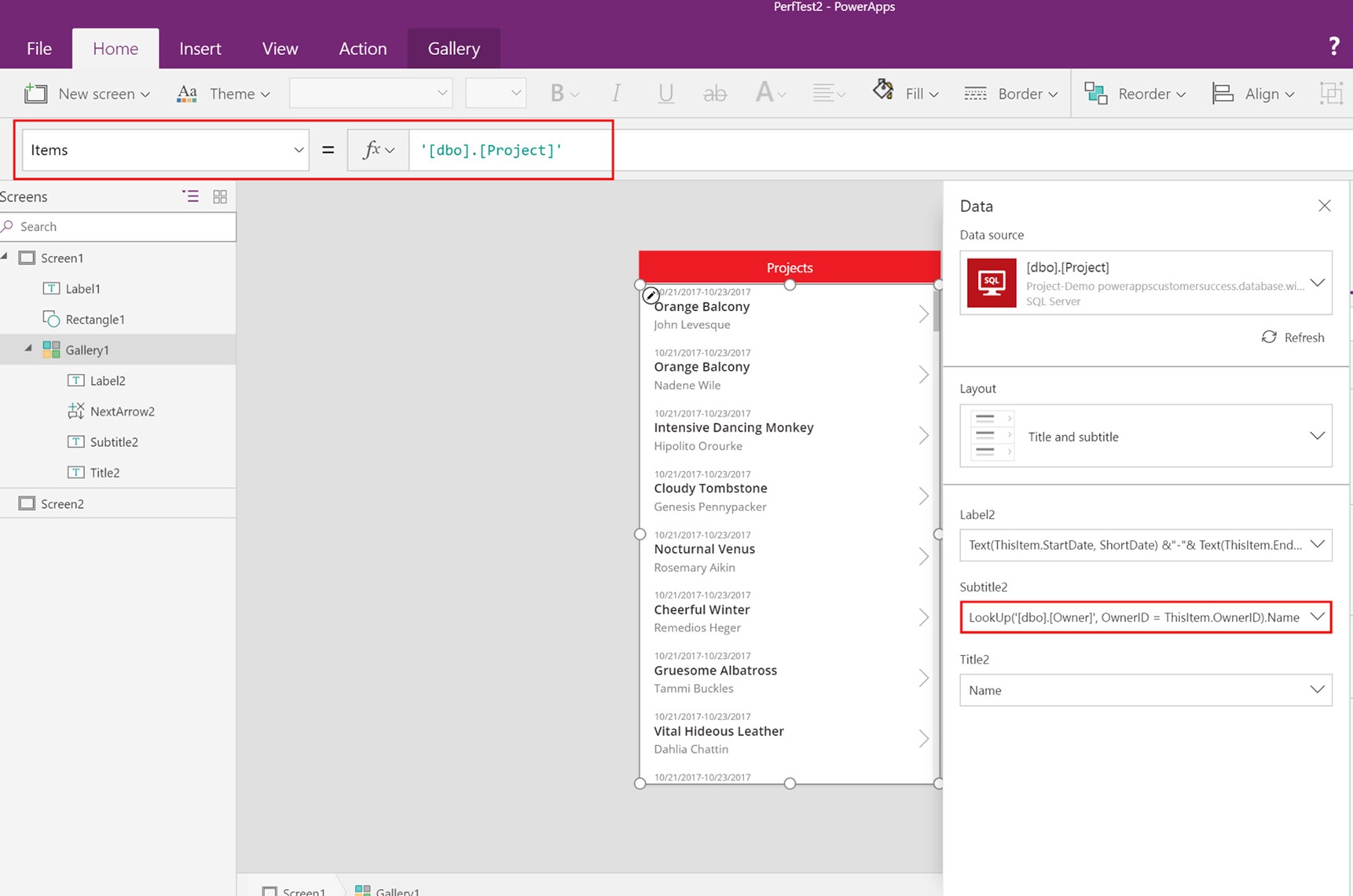Toggle italic formatting
Image resolution: width=1353 pixels, height=896 pixels.
(617, 93)
